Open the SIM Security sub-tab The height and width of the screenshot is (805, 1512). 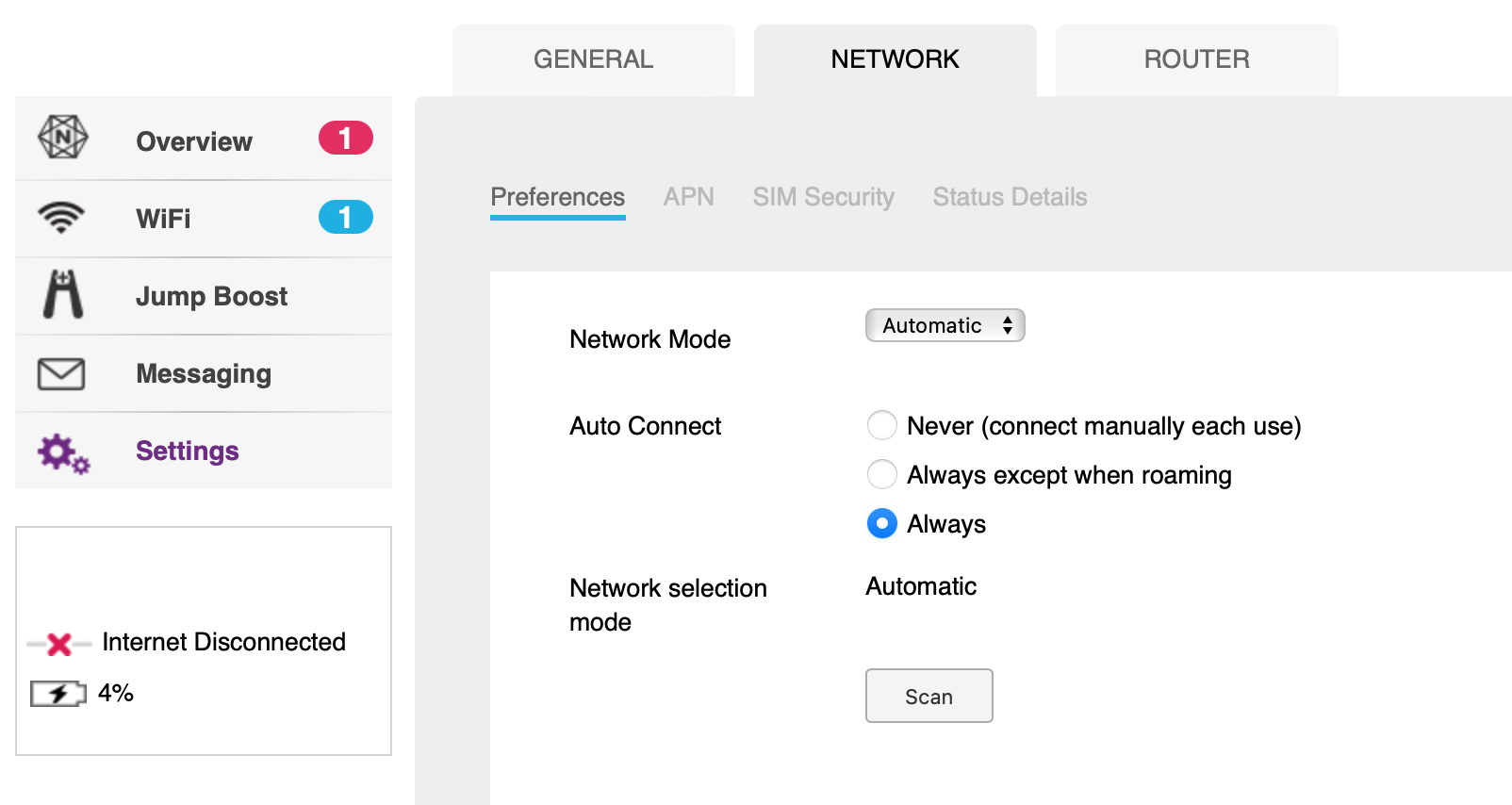(824, 197)
